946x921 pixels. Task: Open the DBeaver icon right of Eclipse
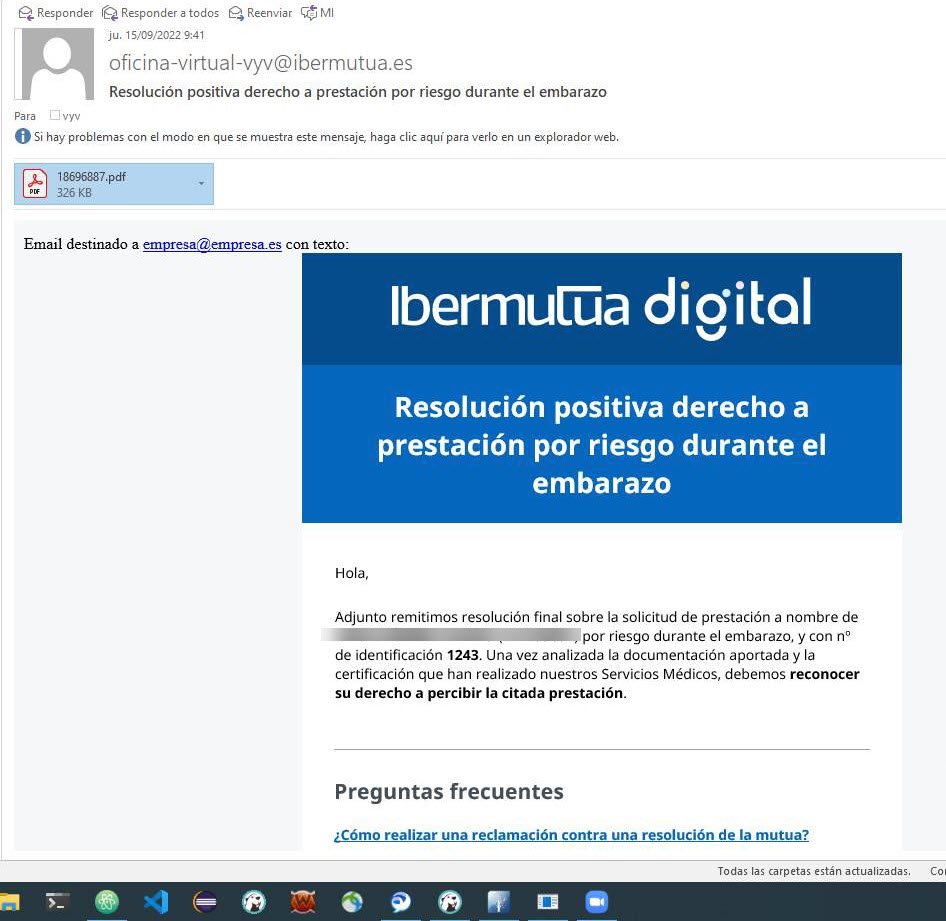pos(254,902)
